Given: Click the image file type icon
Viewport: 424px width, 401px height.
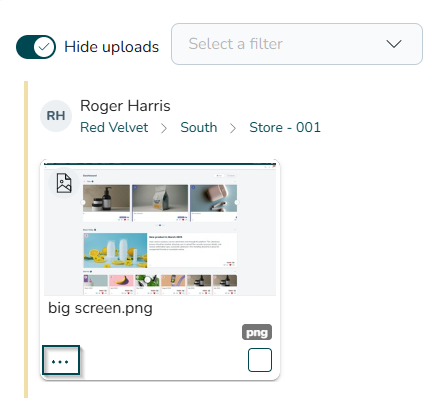Looking at the screenshot, I should click(64, 183).
